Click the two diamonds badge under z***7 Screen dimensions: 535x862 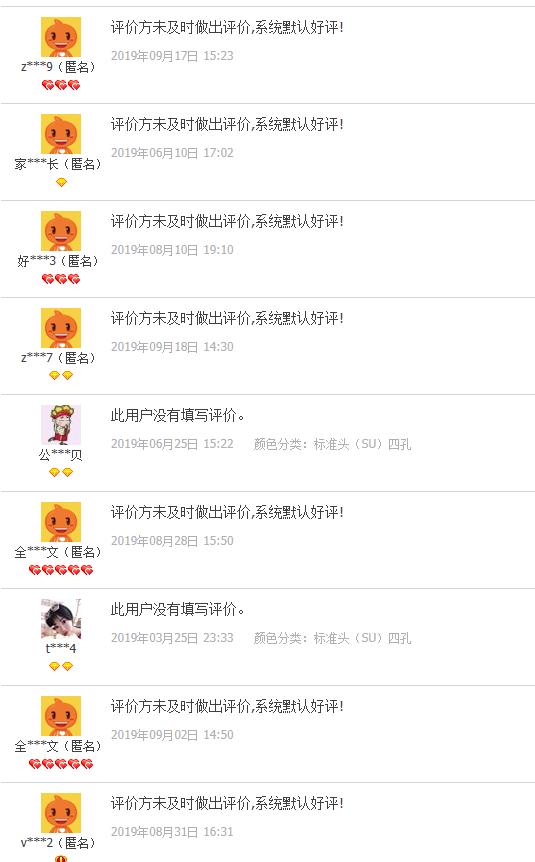click(x=61, y=375)
